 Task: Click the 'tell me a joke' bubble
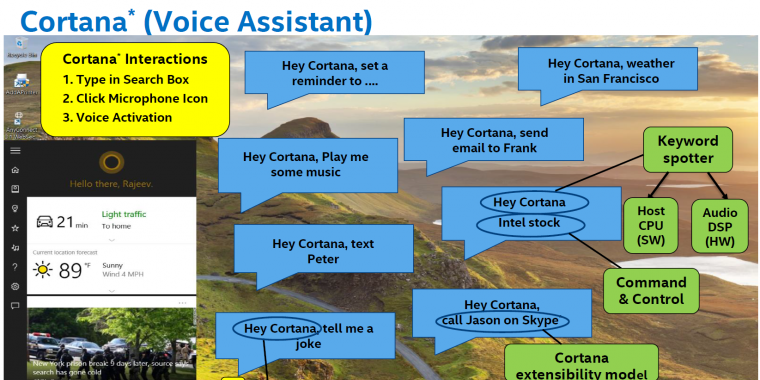305,336
